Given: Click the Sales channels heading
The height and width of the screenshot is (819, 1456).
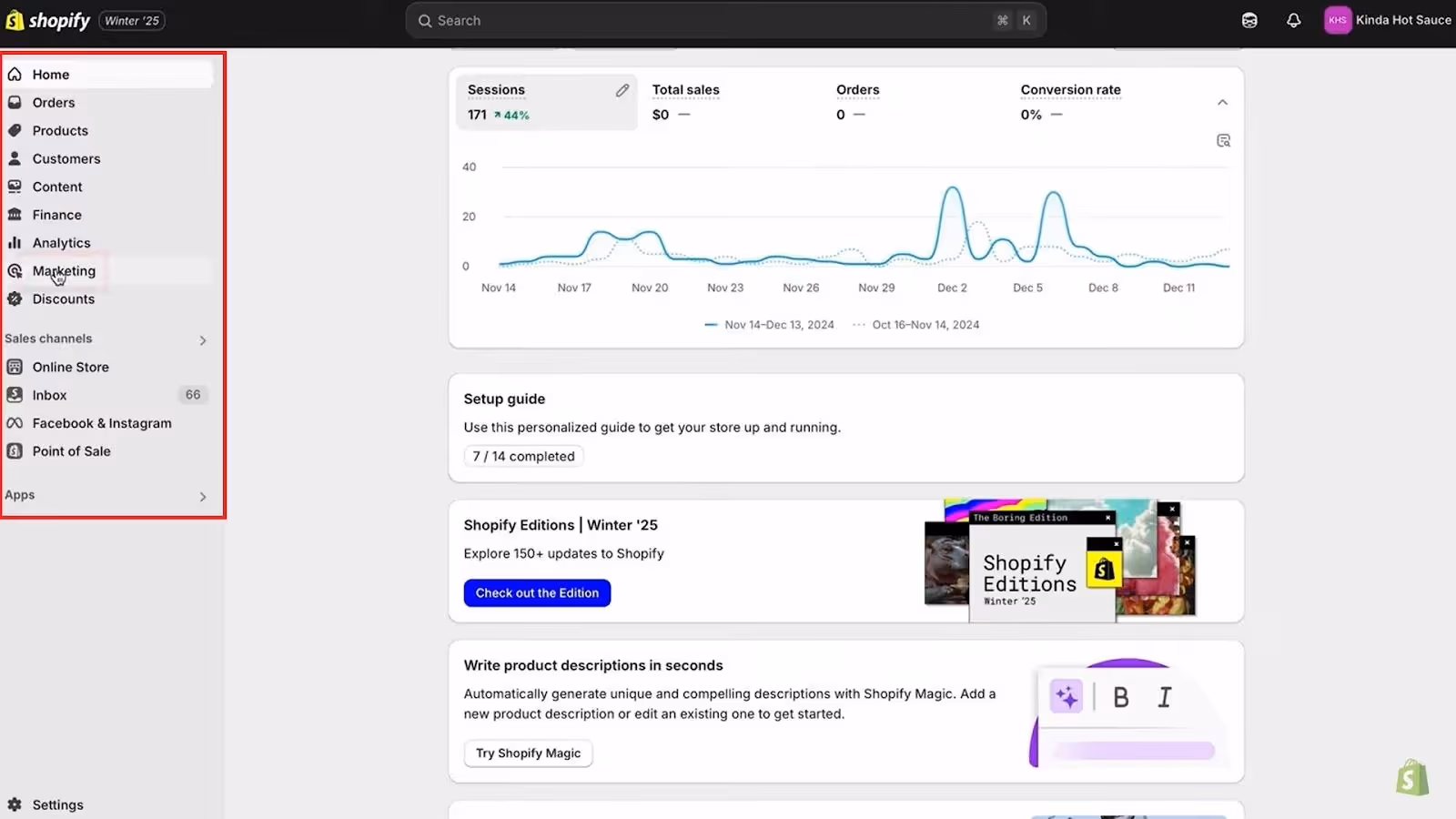Looking at the screenshot, I should [x=48, y=339].
